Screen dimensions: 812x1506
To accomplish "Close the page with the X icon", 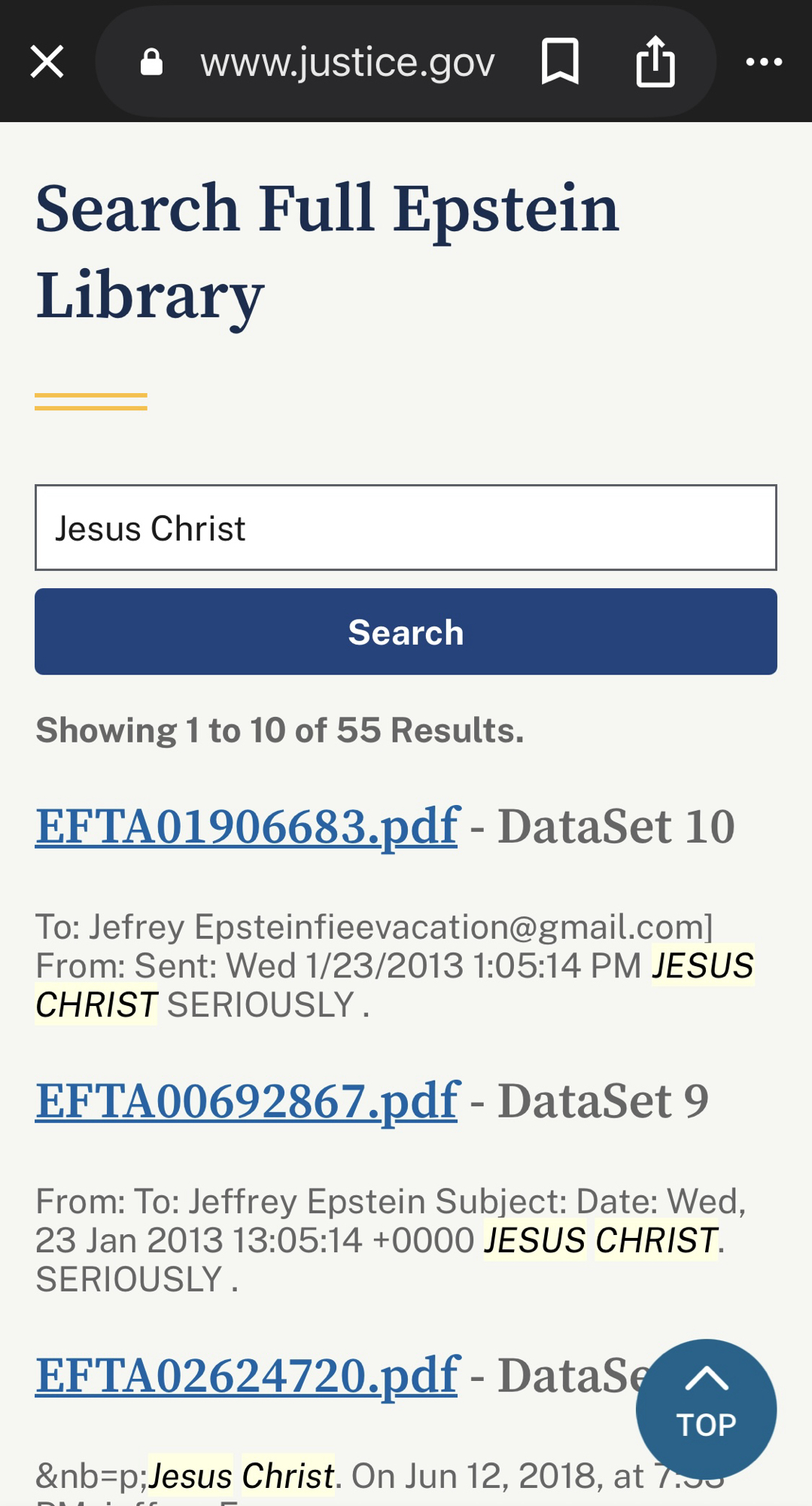I will [47, 62].
